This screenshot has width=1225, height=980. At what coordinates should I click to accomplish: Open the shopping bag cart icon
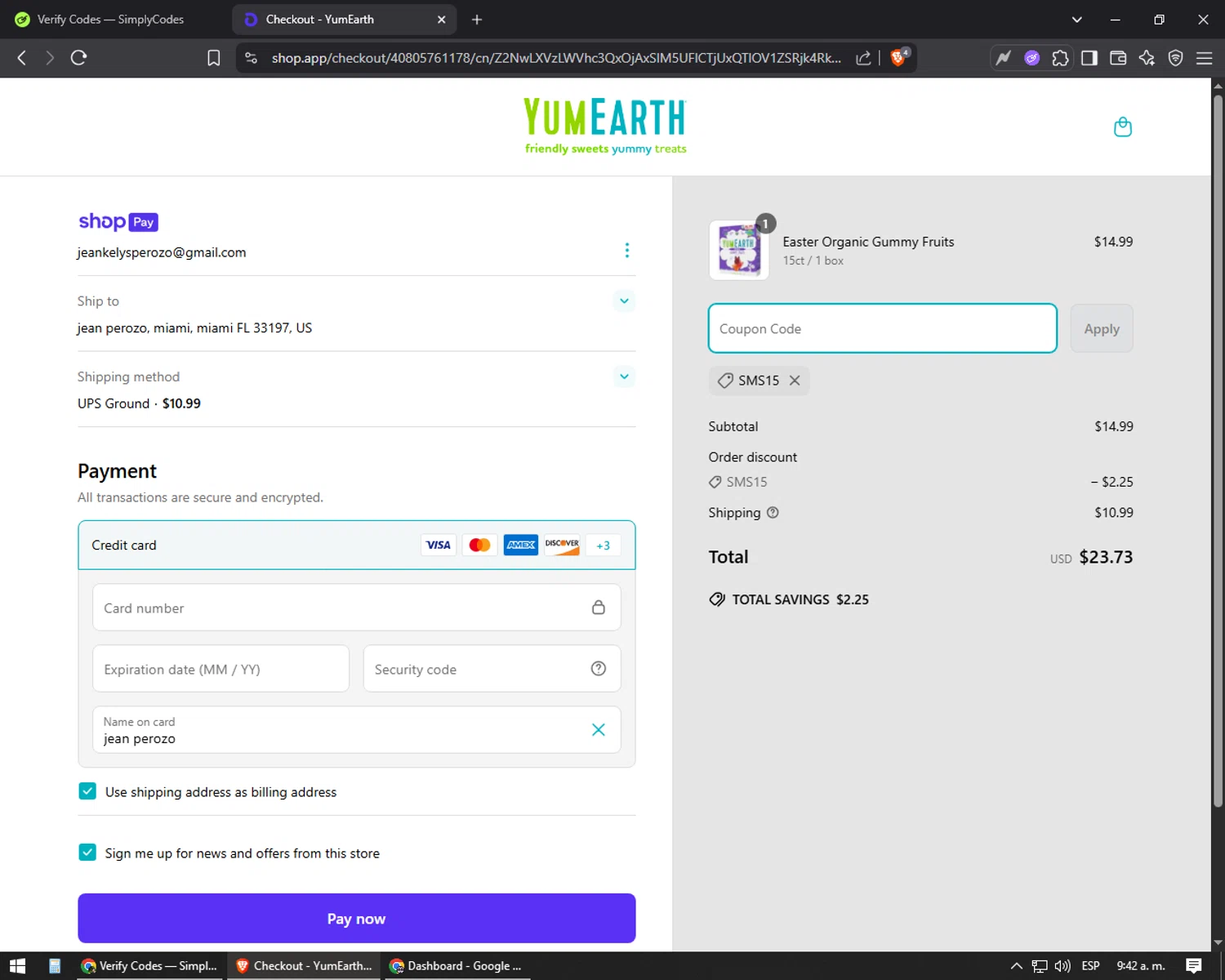tap(1123, 127)
